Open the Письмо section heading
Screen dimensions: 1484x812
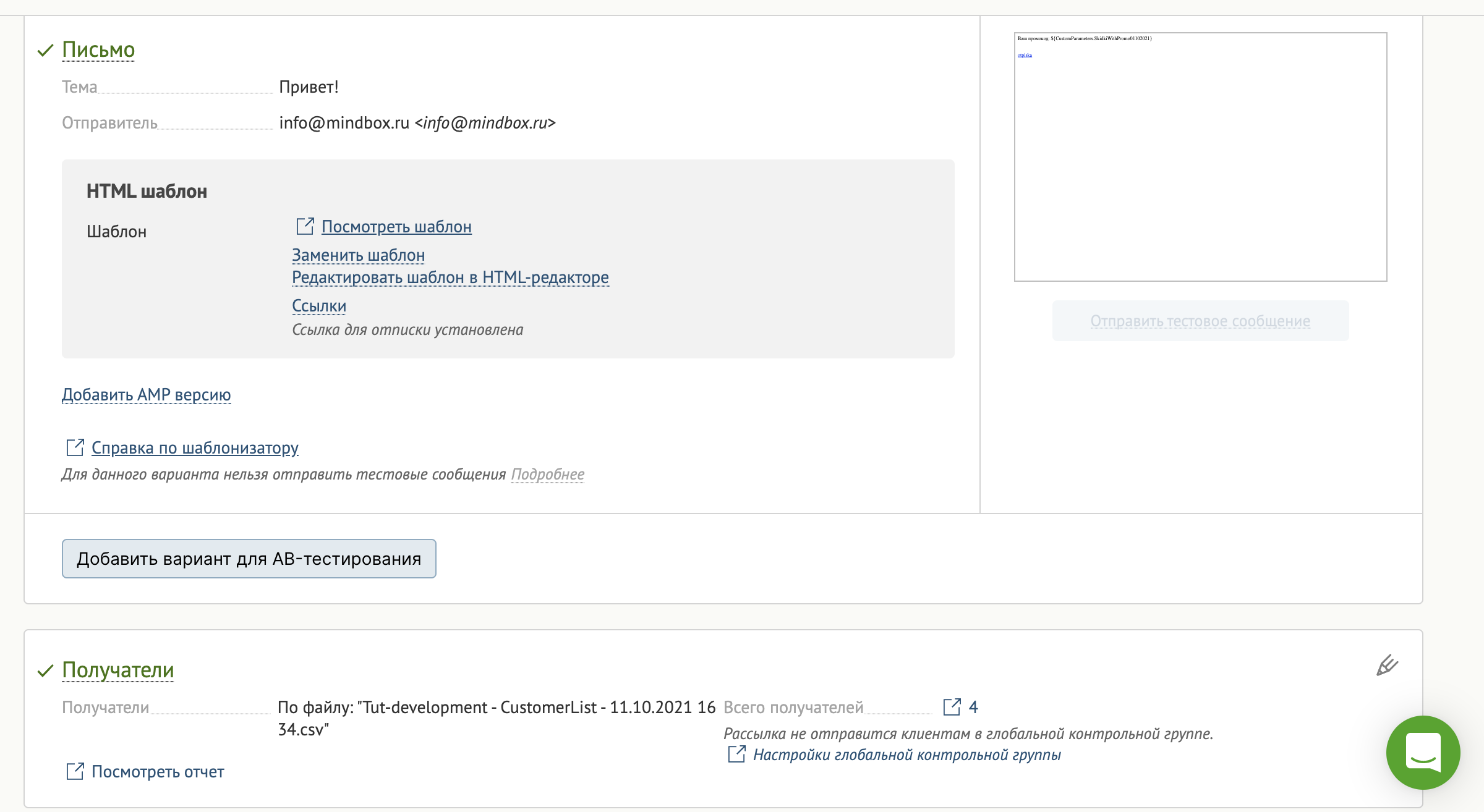click(x=98, y=49)
